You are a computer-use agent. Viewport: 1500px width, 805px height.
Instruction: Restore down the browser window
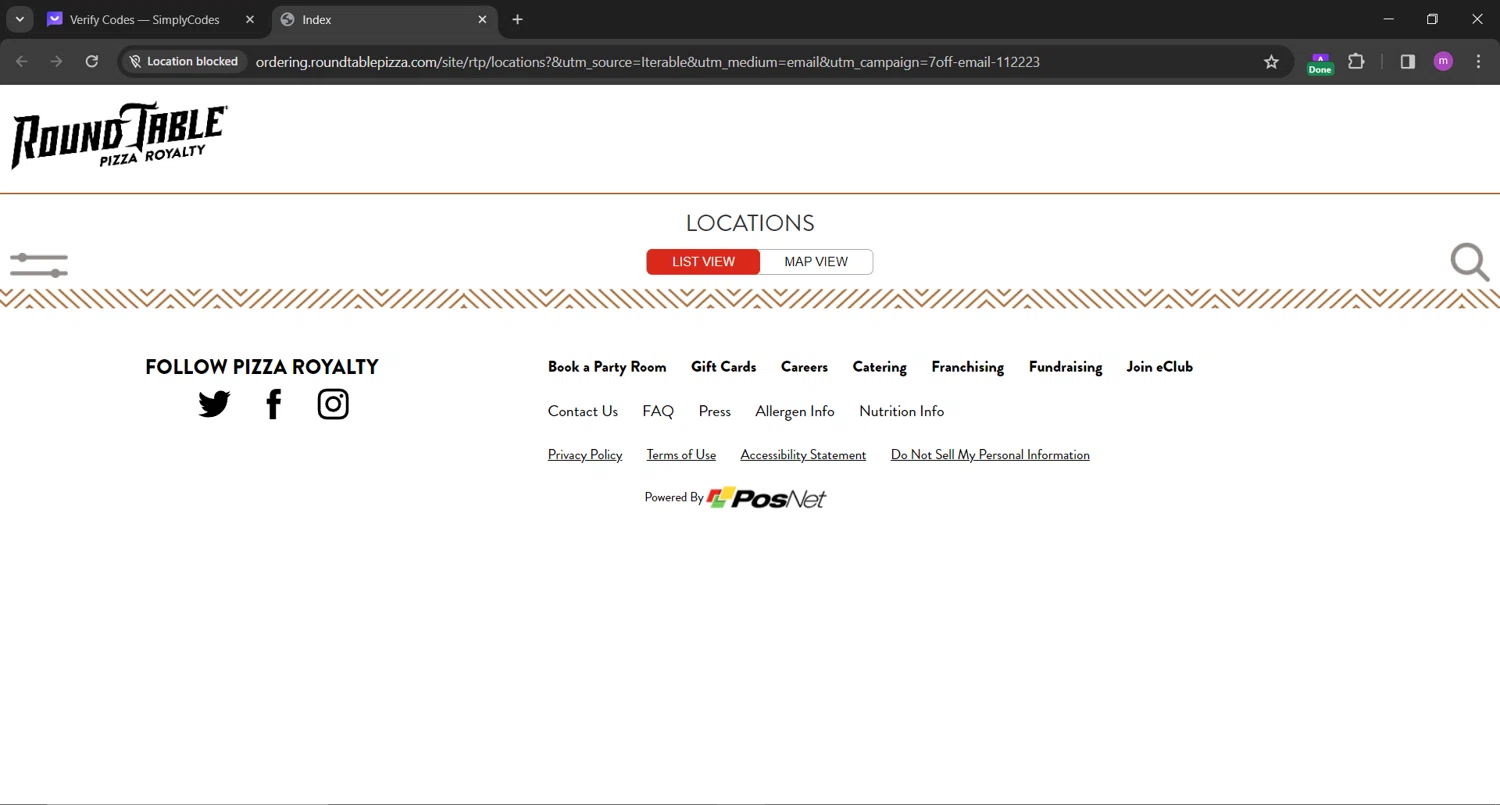1432,19
